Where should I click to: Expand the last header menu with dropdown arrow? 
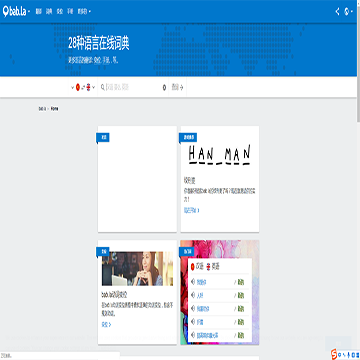click(84, 12)
